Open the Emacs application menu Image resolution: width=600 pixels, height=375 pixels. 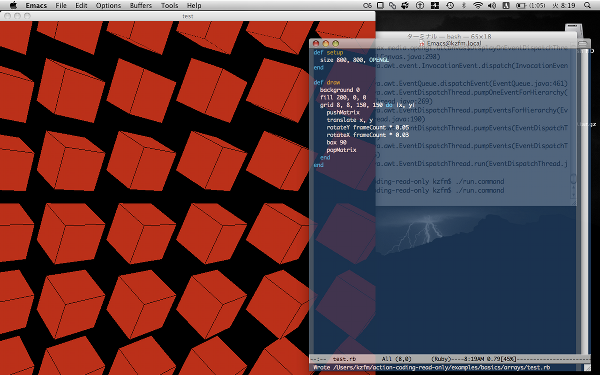[36, 5]
